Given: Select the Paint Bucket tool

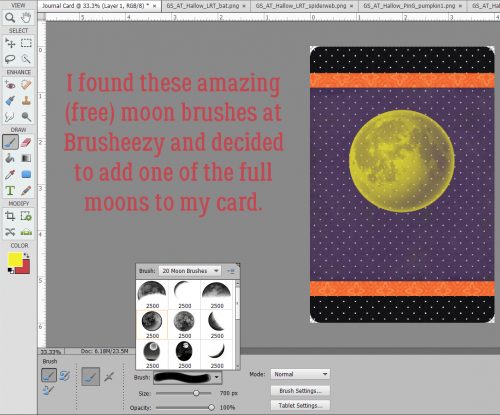Looking at the screenshot, I should tap(10, 158).
